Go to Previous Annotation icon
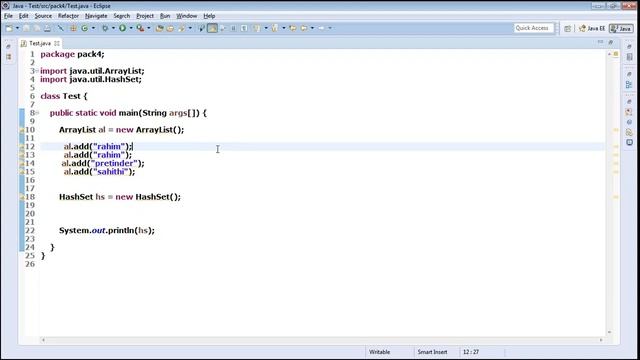 [x=275, y=28]
